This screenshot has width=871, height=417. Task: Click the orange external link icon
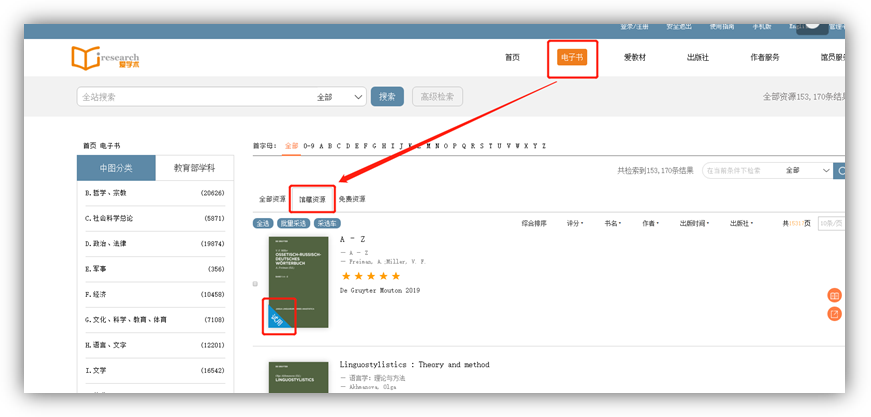tap(834, 314)
